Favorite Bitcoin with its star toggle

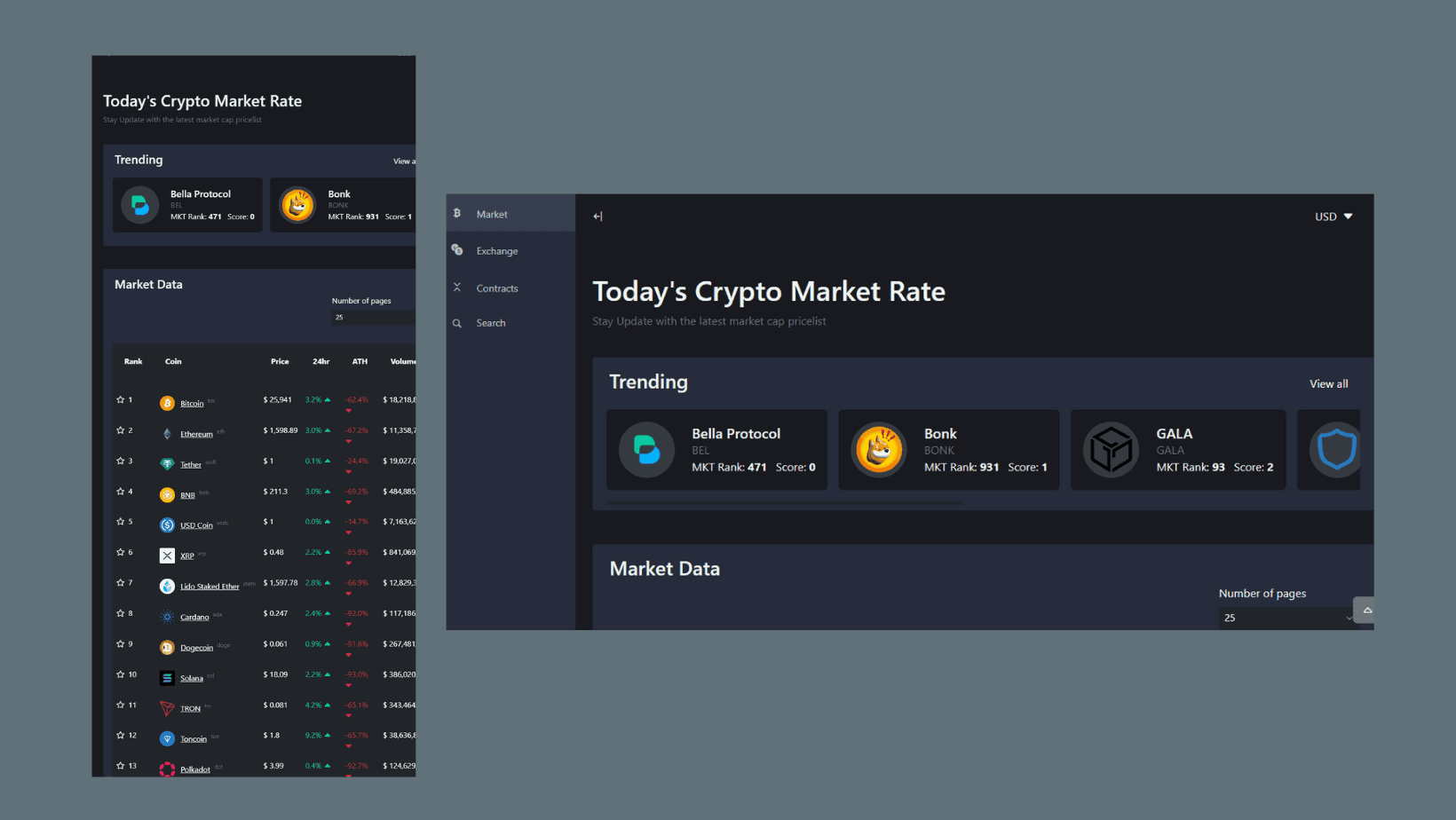pos(121,400)
